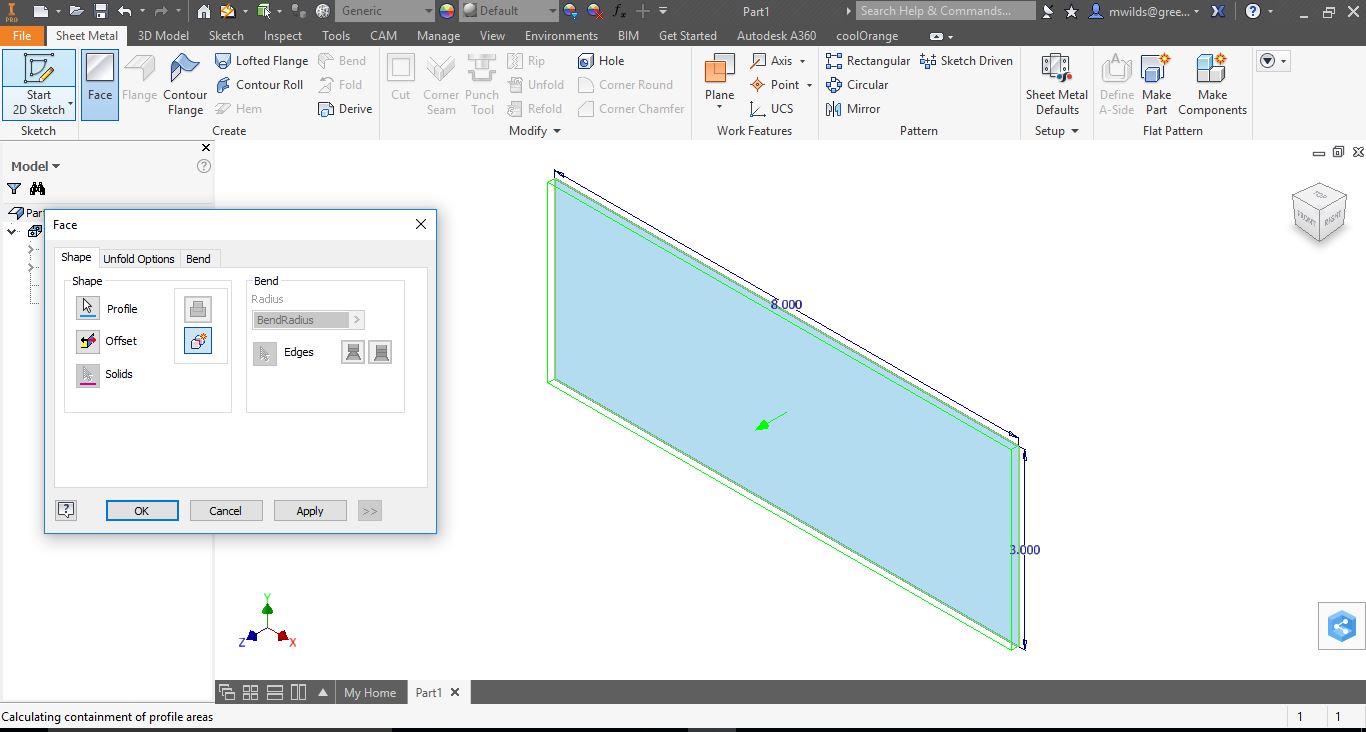
Task: Start a Rectangular pattern
Action: (x=868, y=60)
